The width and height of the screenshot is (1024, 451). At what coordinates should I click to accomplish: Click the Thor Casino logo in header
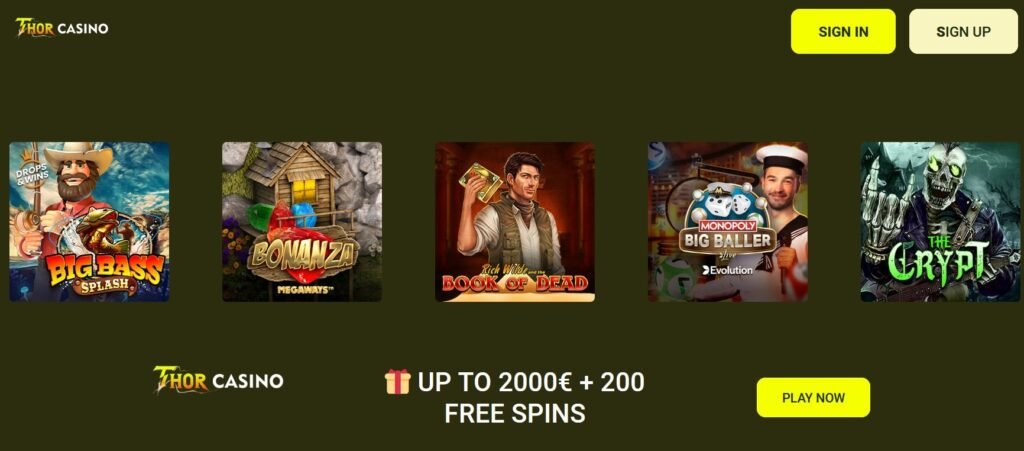[x=62, y=27]
